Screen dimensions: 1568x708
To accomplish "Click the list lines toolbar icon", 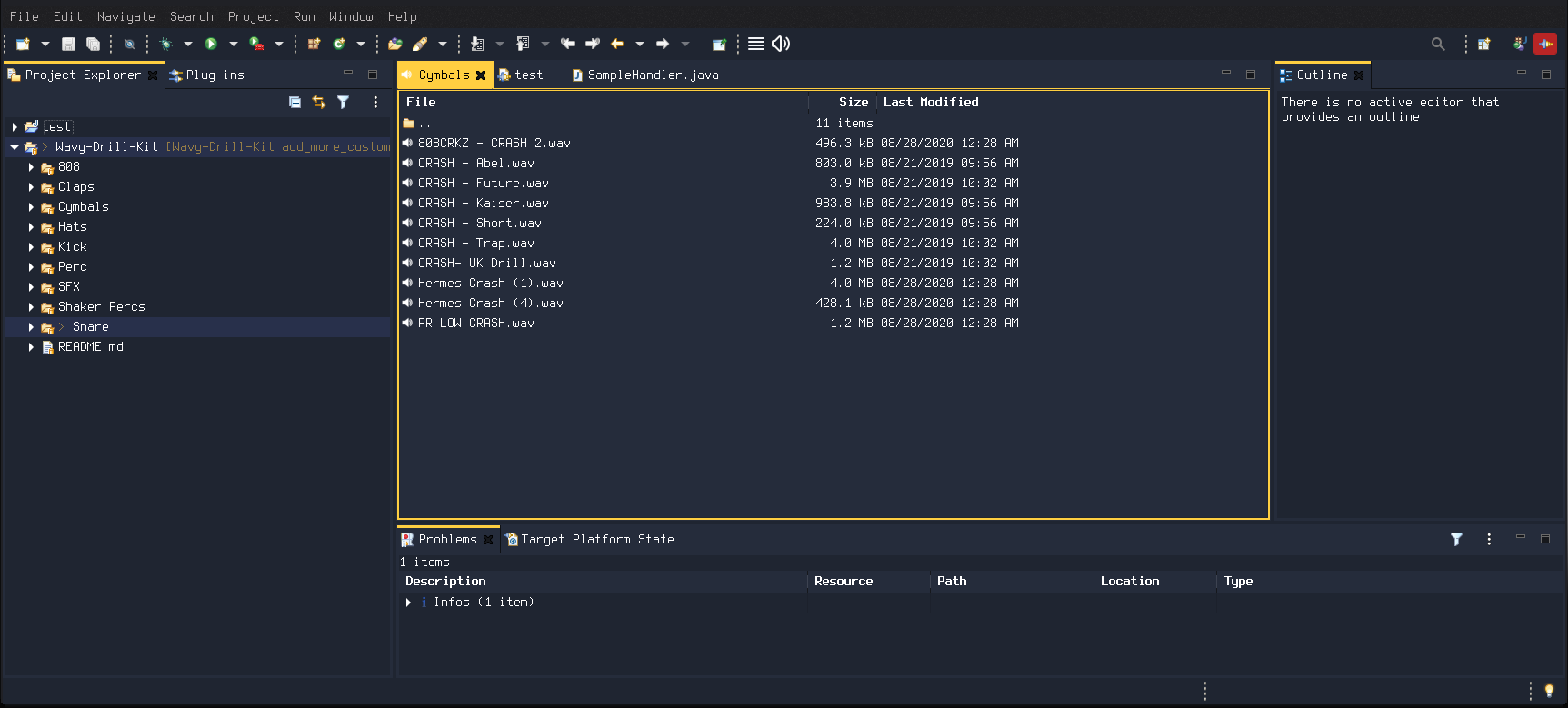I will [756, 44].
